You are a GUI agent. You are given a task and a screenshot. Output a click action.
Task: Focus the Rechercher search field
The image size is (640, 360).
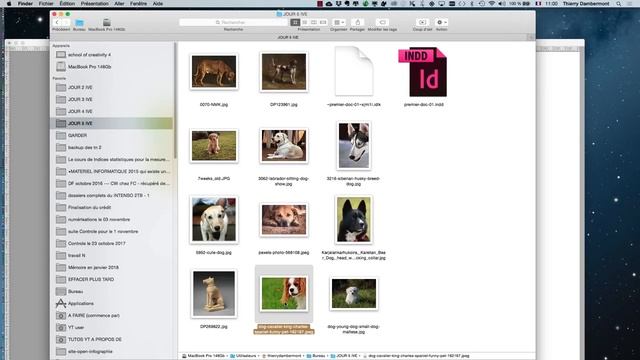[x=233, y=22]
